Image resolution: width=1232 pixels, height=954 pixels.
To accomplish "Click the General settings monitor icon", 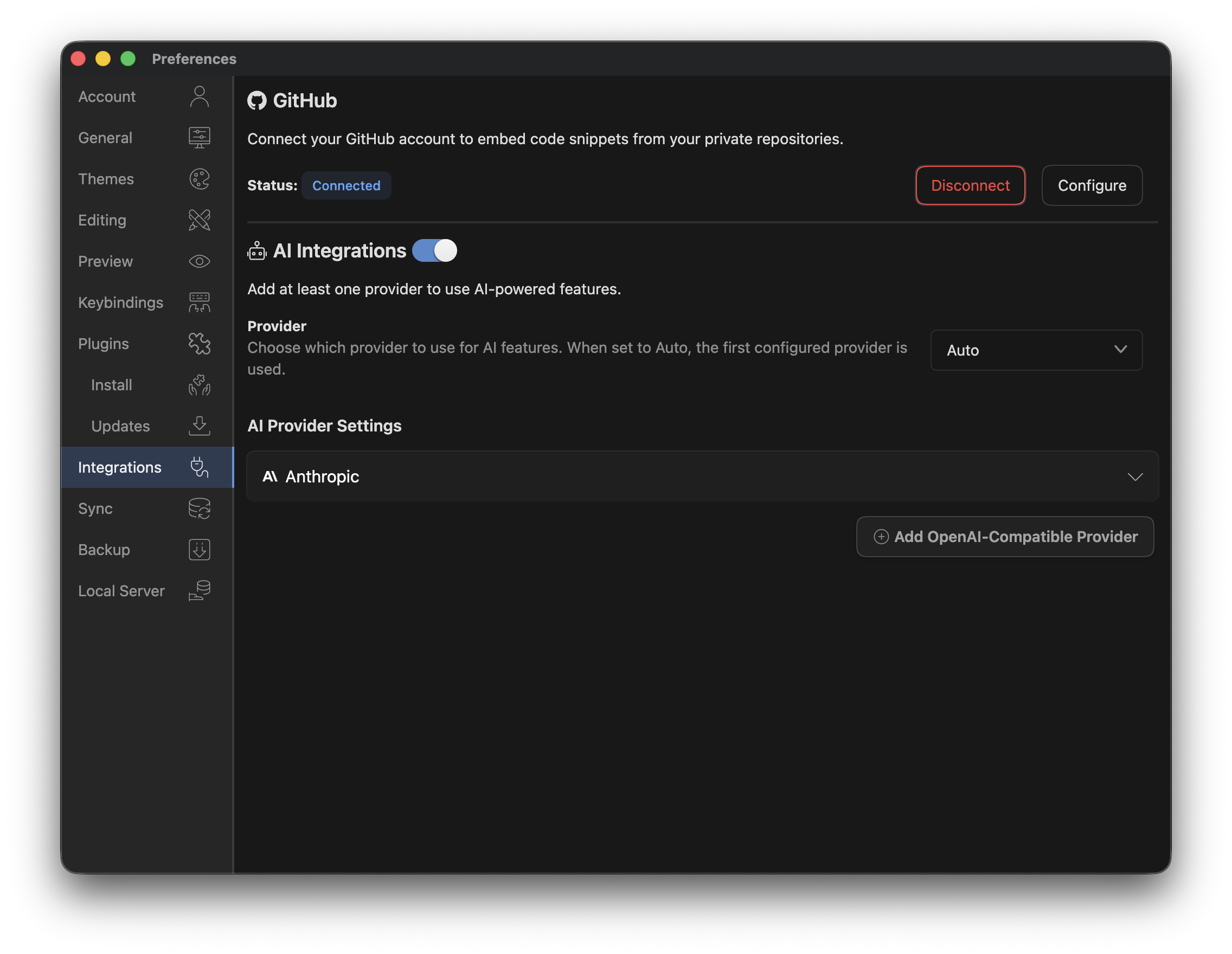I will click(x=199, y=138).
